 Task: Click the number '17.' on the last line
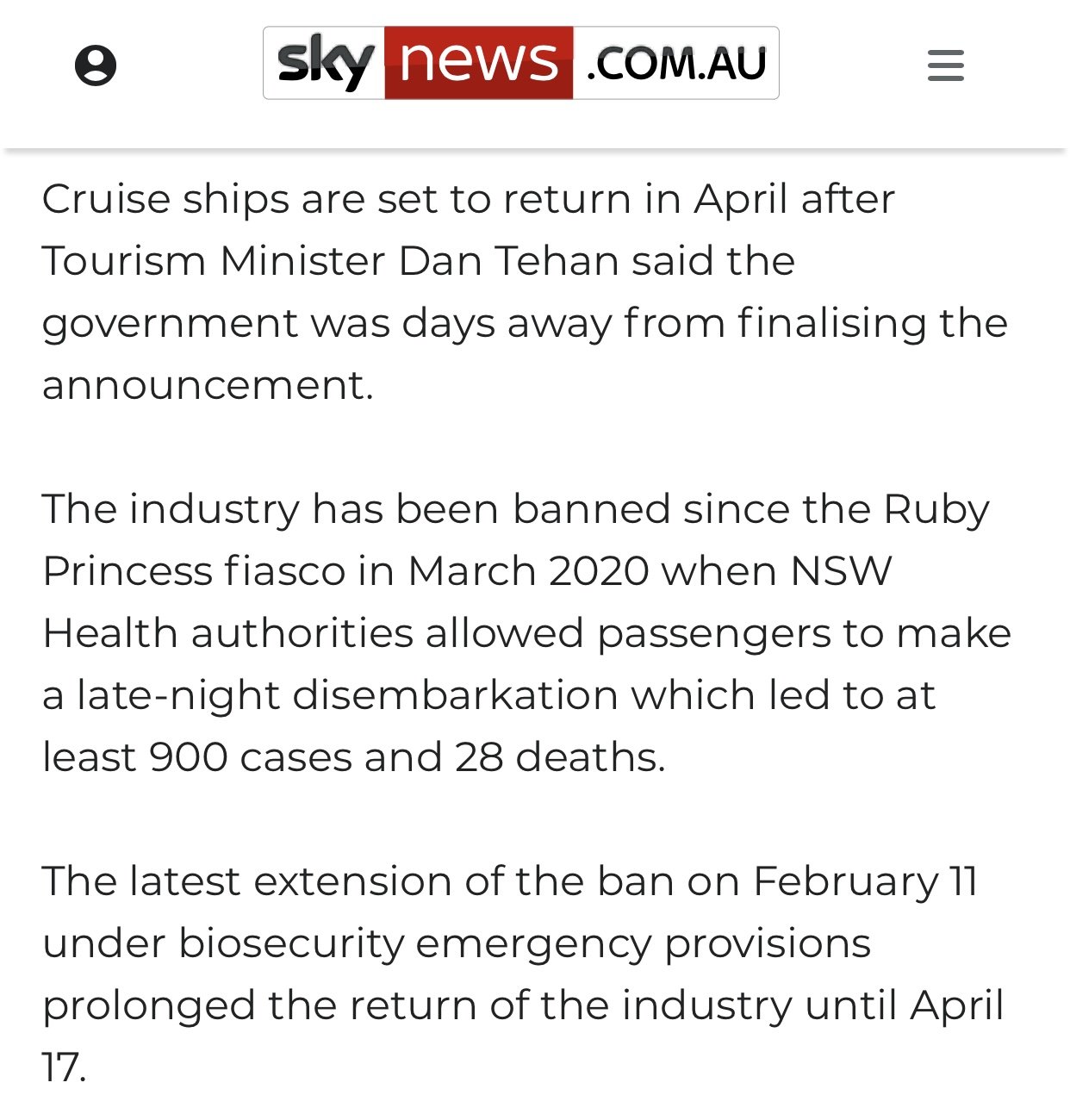click(64, 1067)
